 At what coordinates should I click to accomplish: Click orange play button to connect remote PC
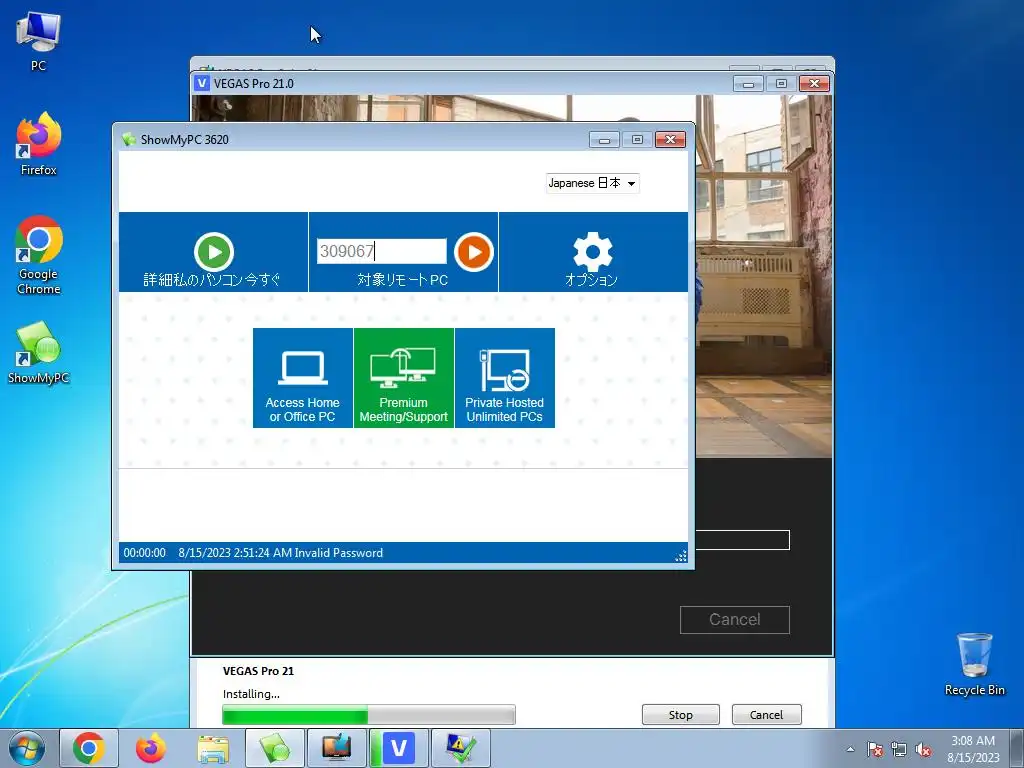click(473, 251)
